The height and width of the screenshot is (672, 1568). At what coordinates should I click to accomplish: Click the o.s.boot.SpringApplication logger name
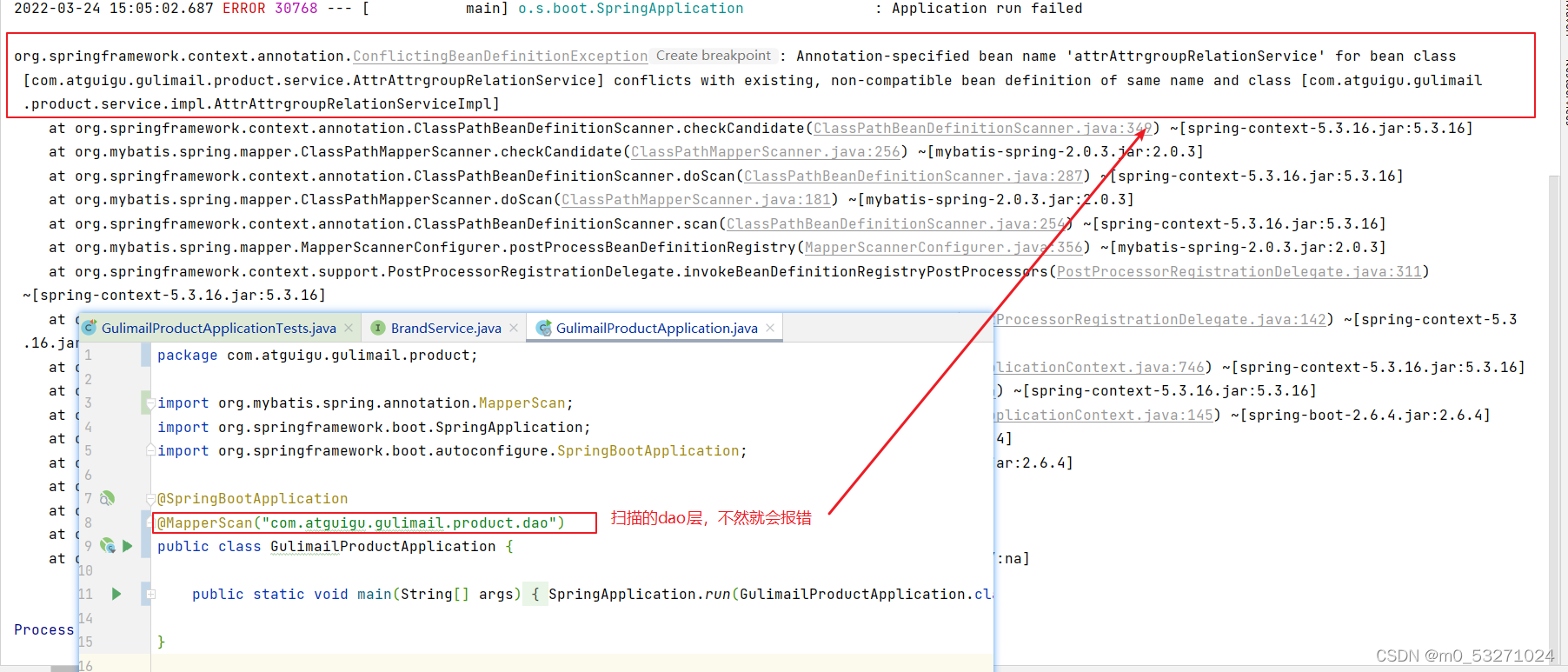pos(630,9)
